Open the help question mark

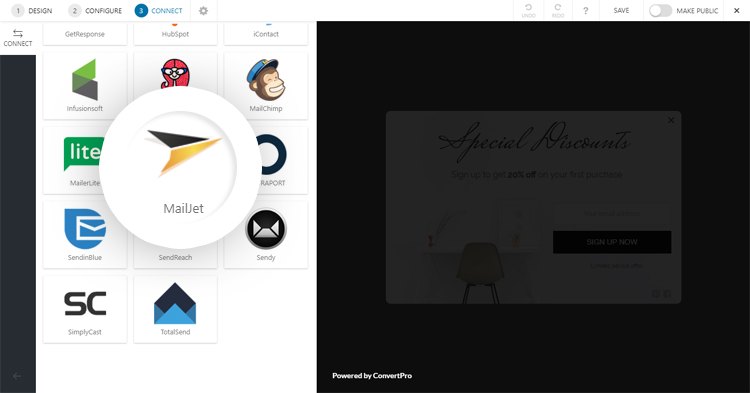(585, 11)
